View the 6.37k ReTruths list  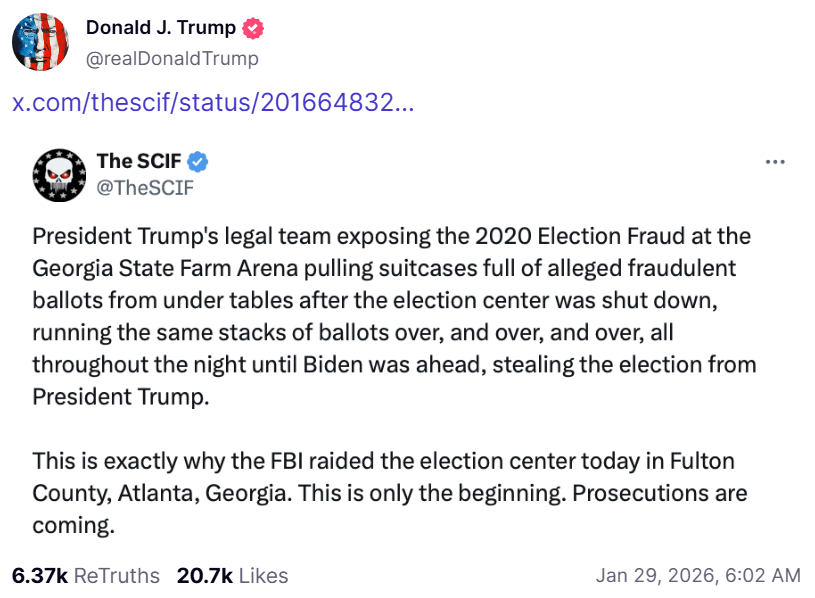(x=86, y=576)
